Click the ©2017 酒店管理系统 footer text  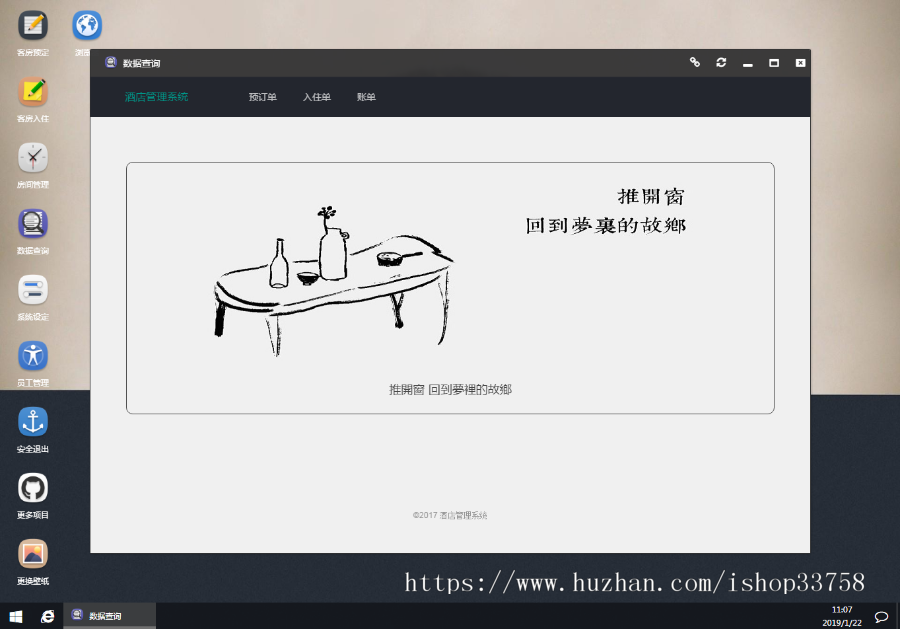[450, 514]
